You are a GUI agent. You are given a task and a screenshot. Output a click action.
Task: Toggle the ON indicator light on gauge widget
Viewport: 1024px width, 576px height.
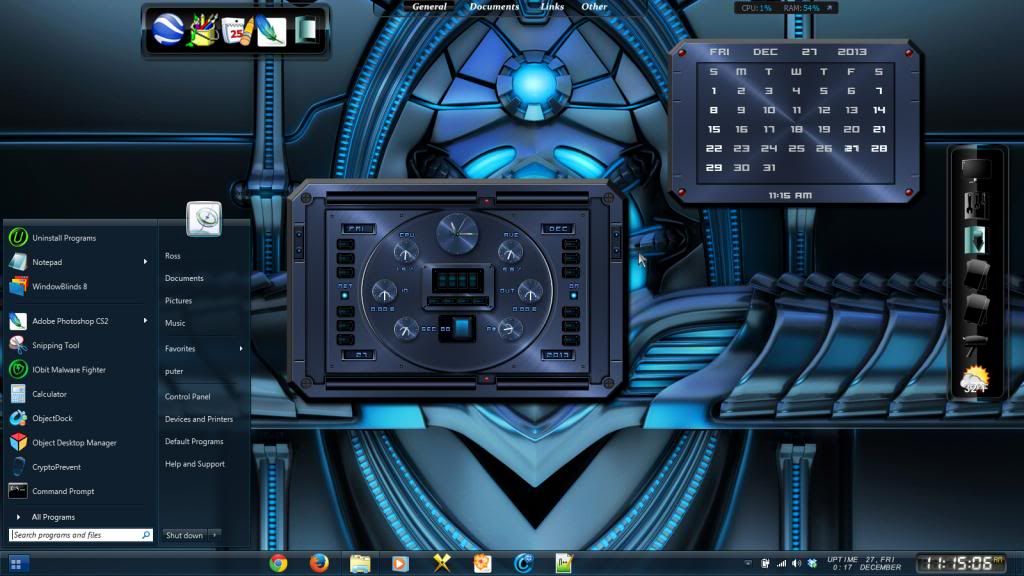(x=573, y=296)
